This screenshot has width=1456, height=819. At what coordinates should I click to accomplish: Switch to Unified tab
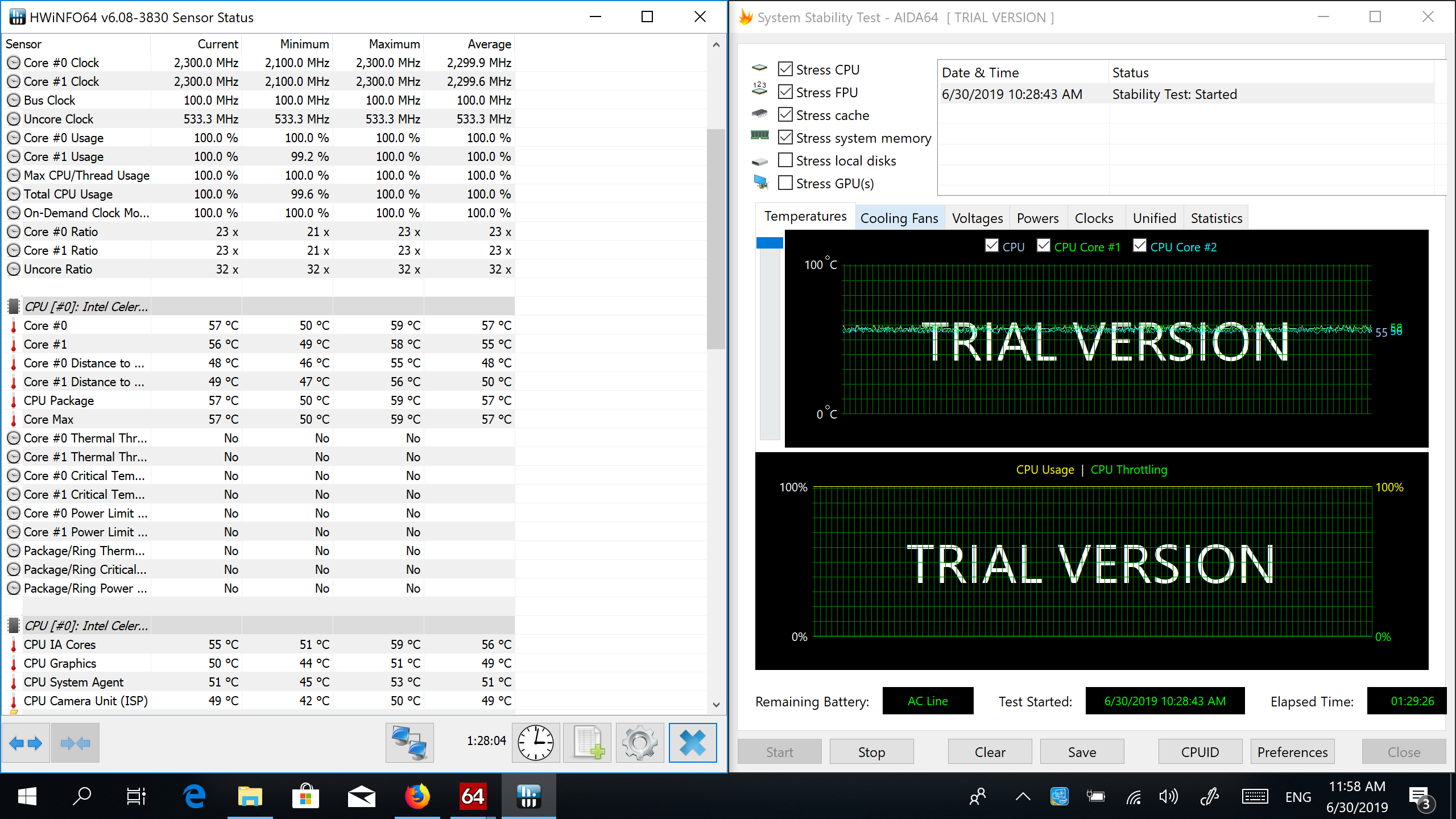(1155, 218)
